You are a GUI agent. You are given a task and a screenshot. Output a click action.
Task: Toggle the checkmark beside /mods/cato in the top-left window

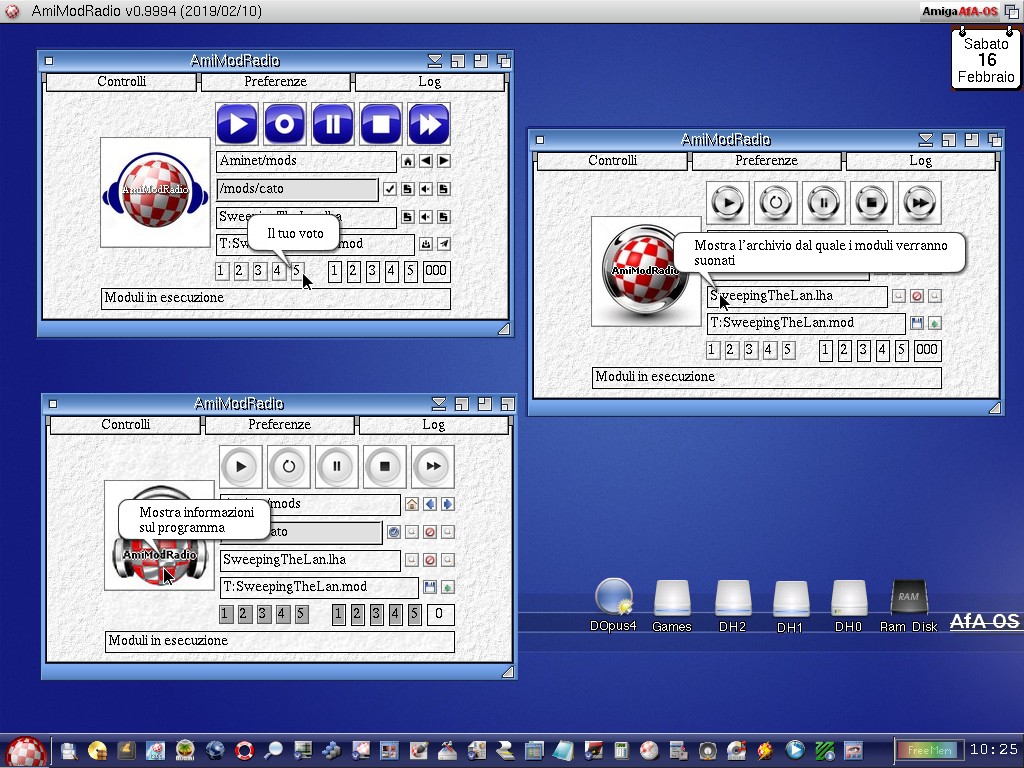[x=390, y=189]
